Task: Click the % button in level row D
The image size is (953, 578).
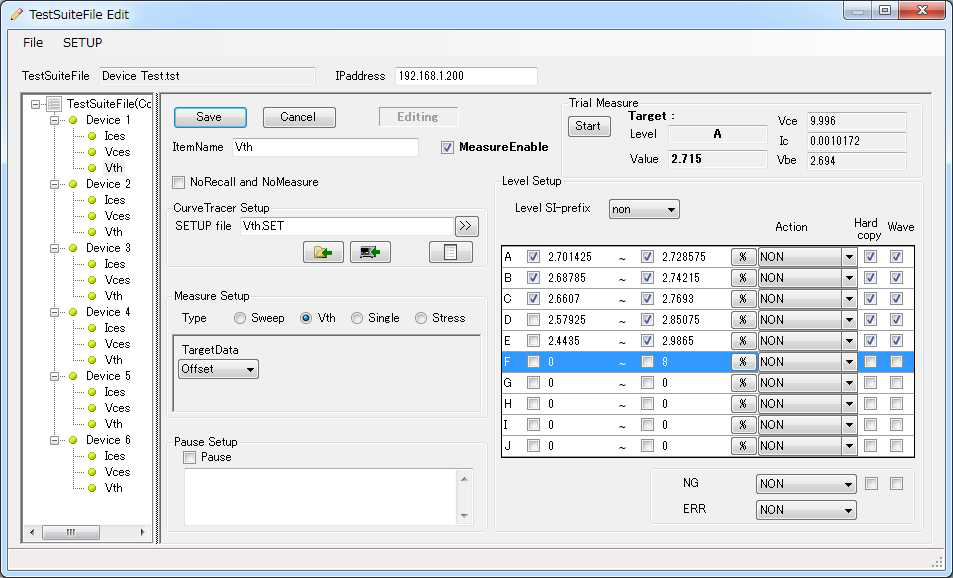Action: [x=743, y=320]
